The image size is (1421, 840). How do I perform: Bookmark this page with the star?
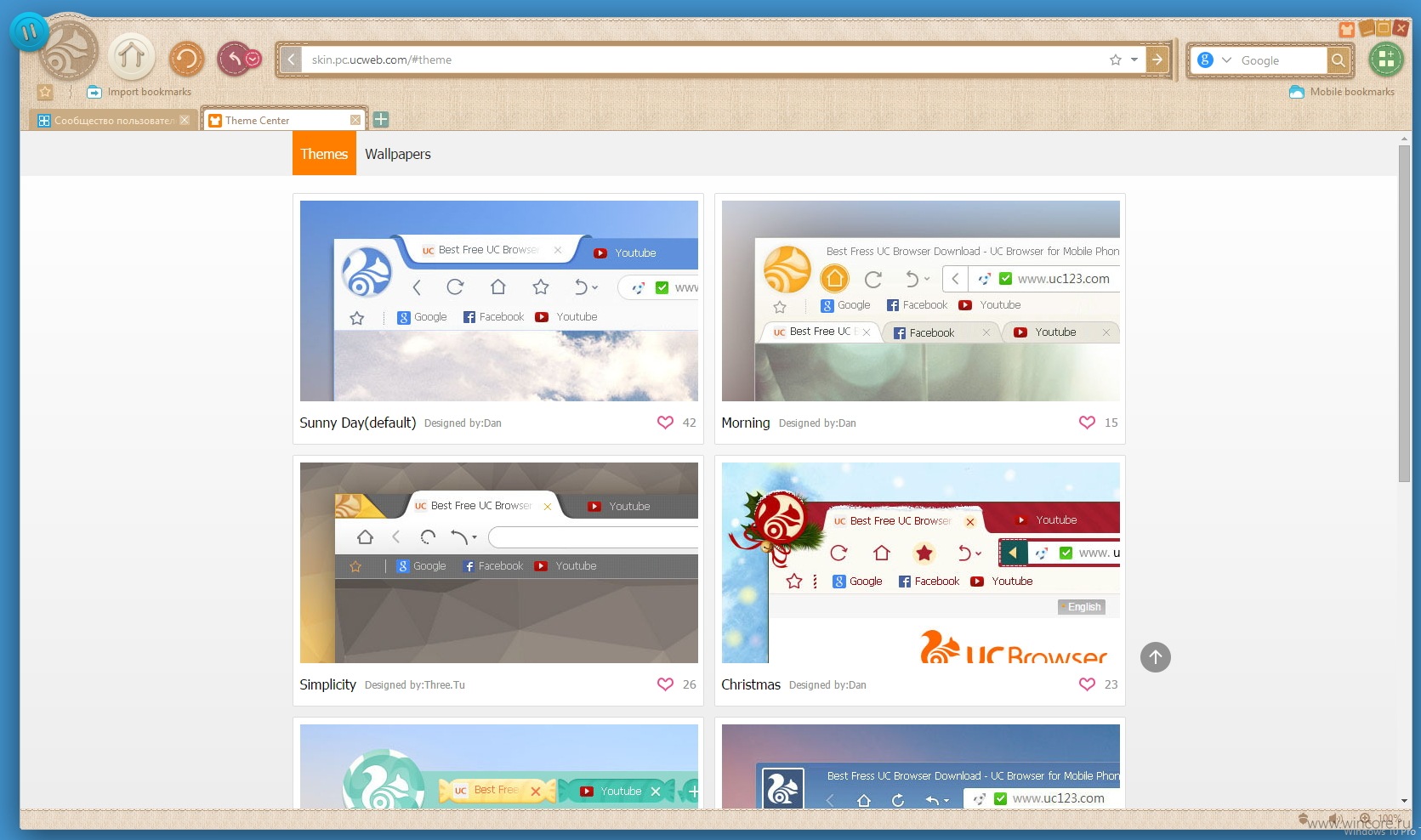(x=1116, y=60)
